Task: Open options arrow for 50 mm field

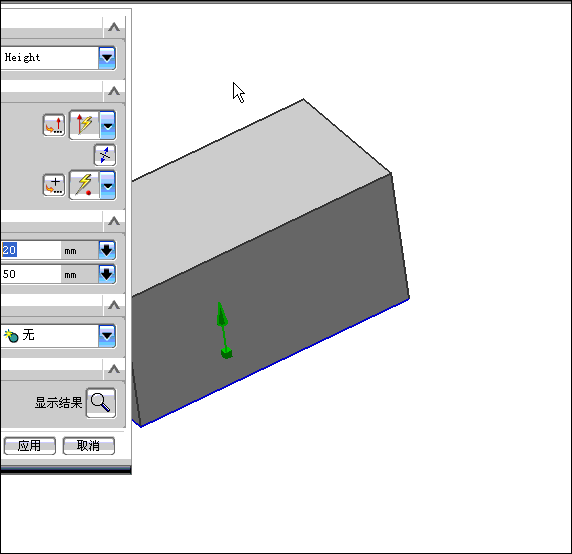Action: (x=107, y=274)
